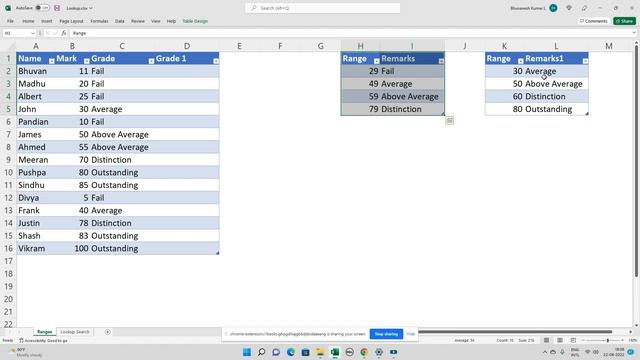Open the Data tab
640x360 pixels.
tap(120, 21)
